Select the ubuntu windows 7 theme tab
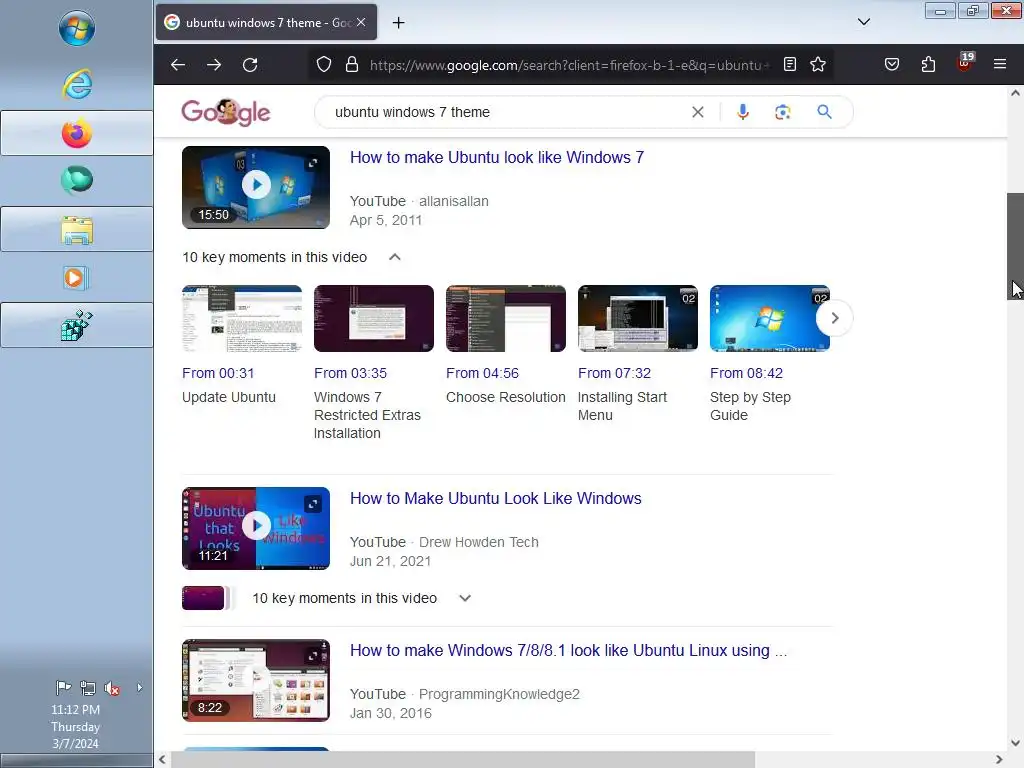The height and width of the screenshot is (768, 1024). [x=266, y=22]
